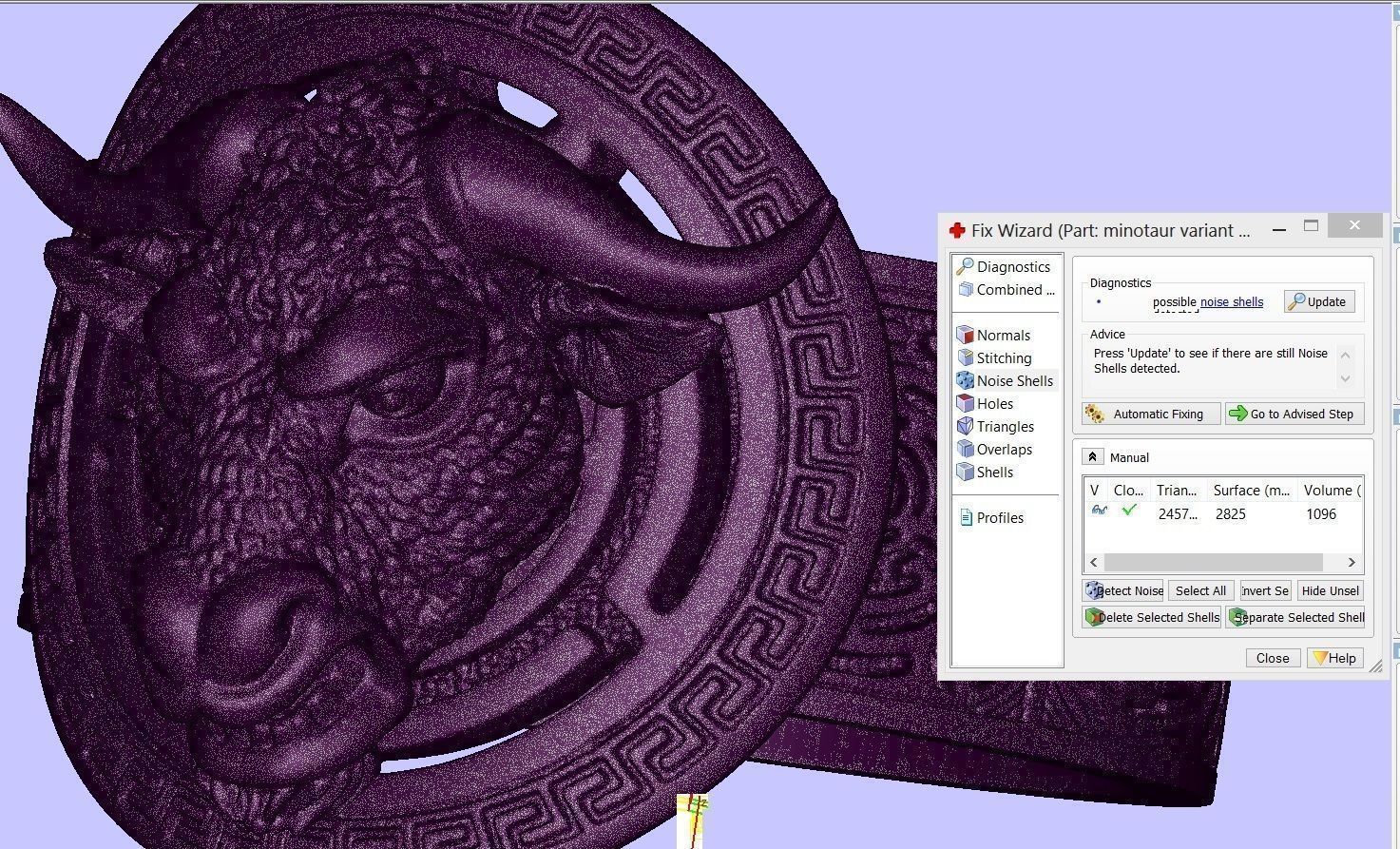Click the Advice box scroll-down arrow
The image size is (1400, 849).
(1345, 378)
